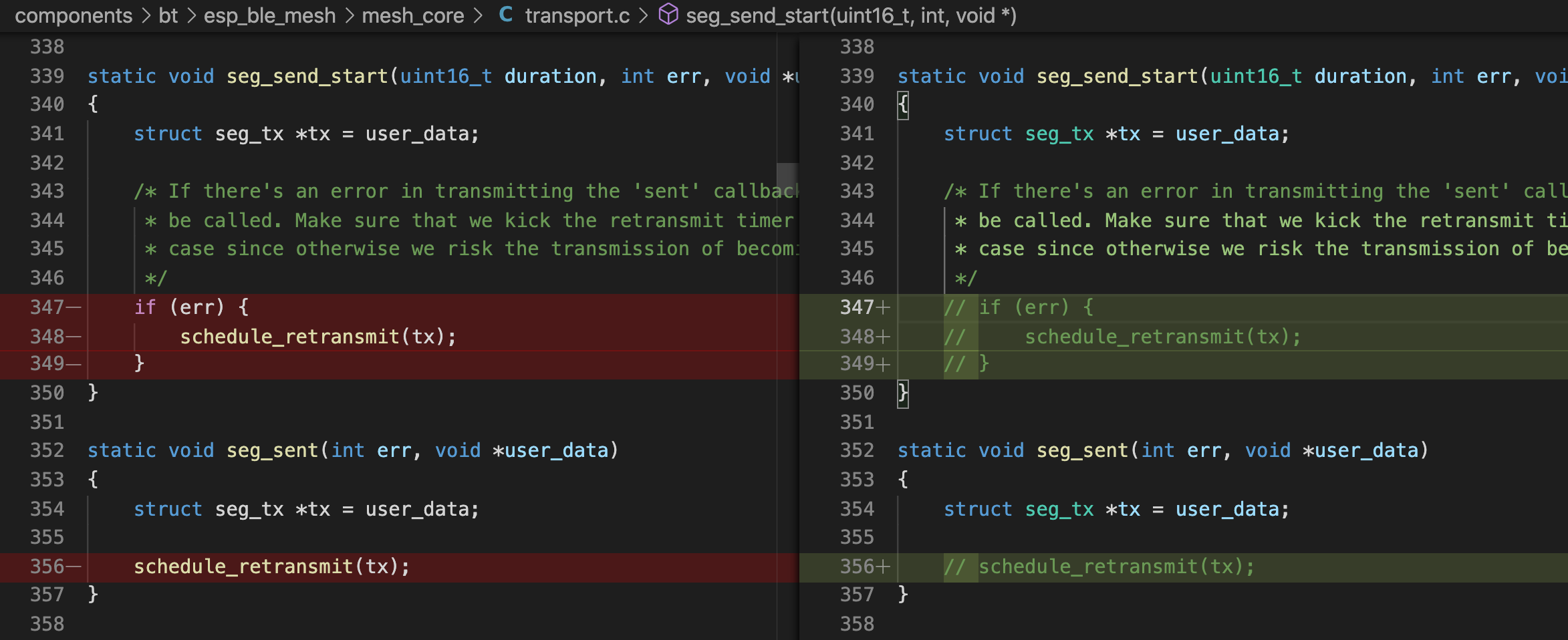Screen dimensions: 1568x640
Task: Click 'user_data' on right line 341
Action: 1227,134
